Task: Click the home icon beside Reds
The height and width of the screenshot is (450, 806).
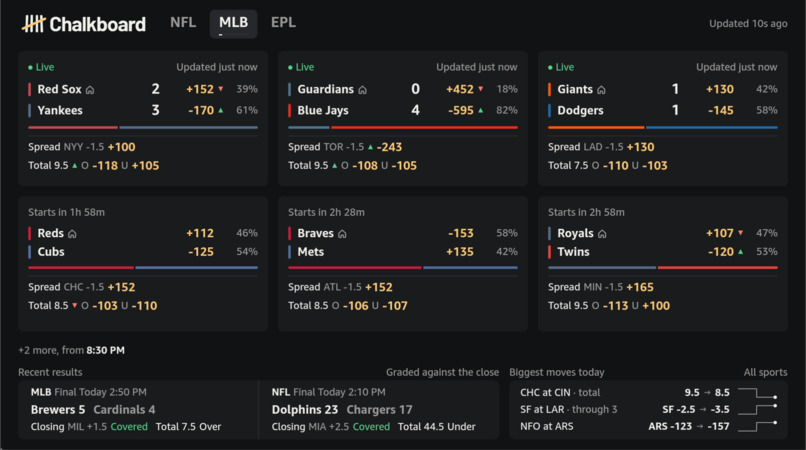Action: click(x=72, y=234)
